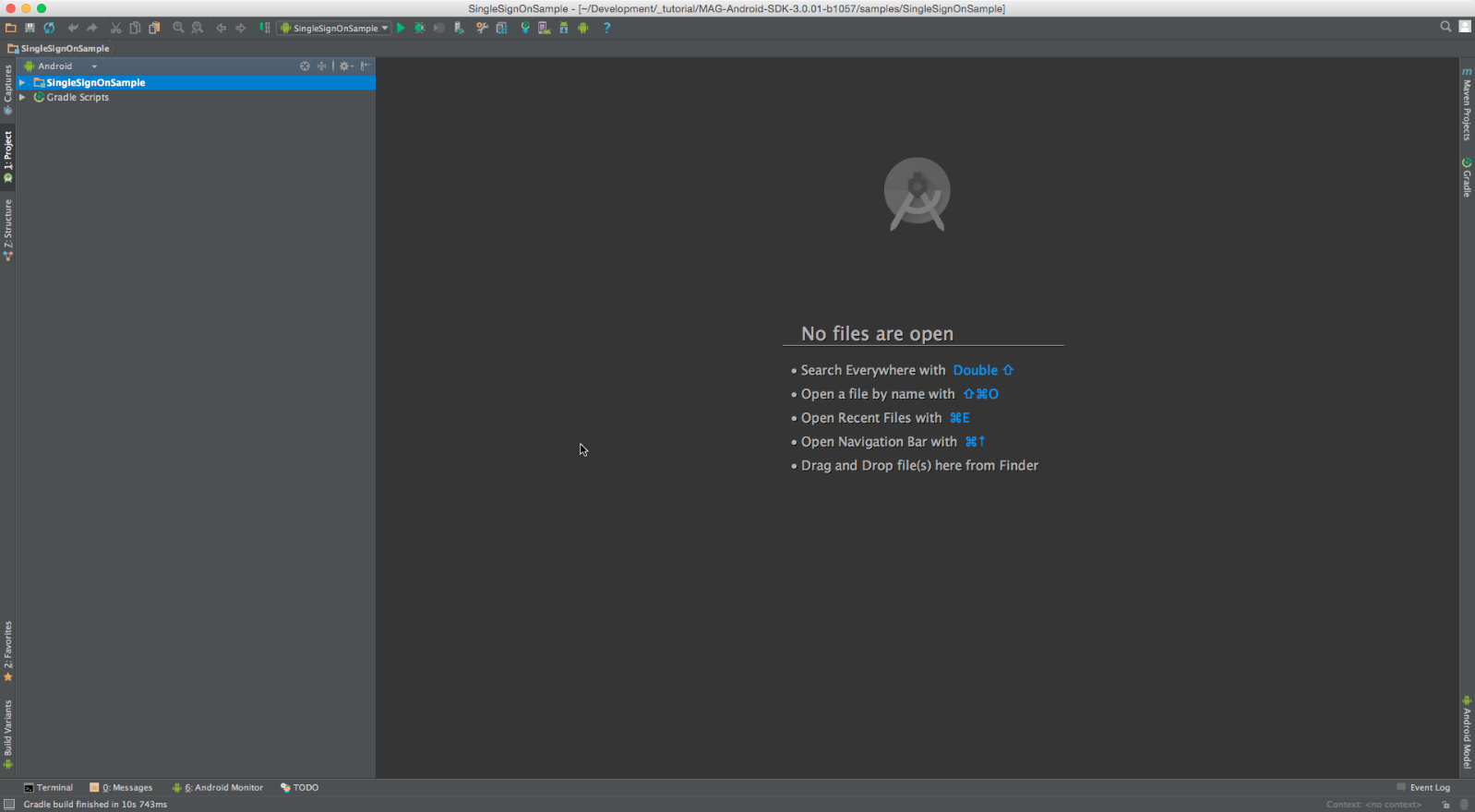Click the Context no context status label
1475x812 pixels.
point(1373,805)
